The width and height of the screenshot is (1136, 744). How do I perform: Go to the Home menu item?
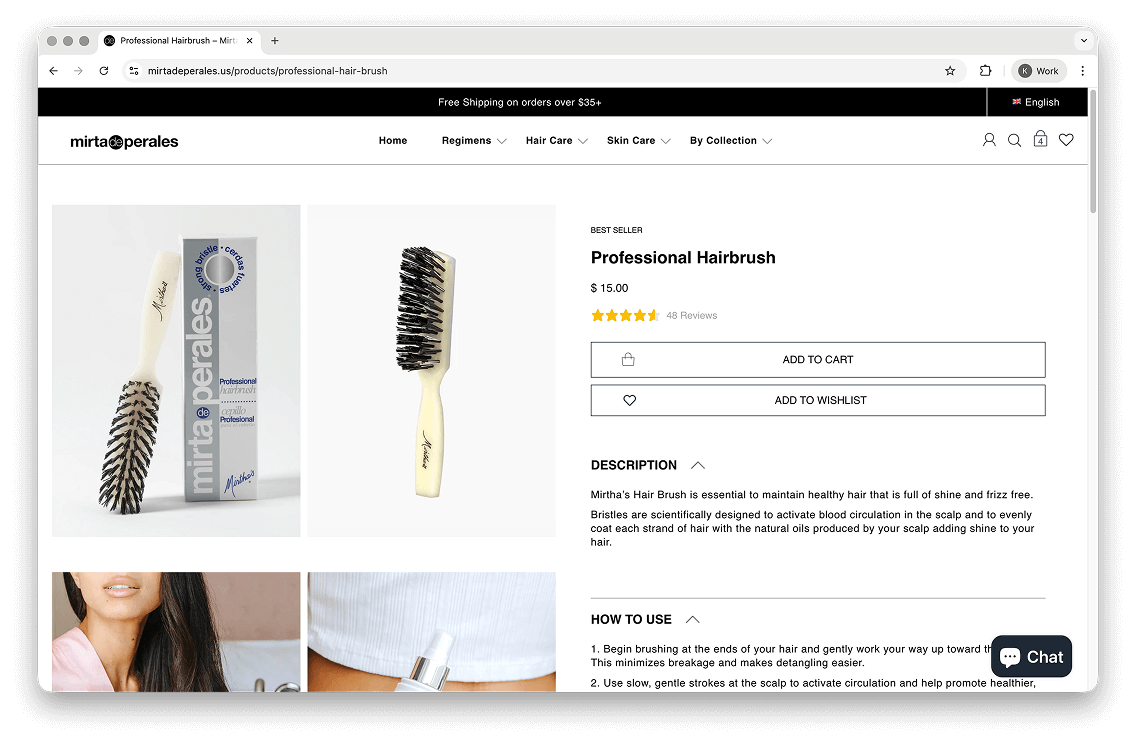point(393,141)
